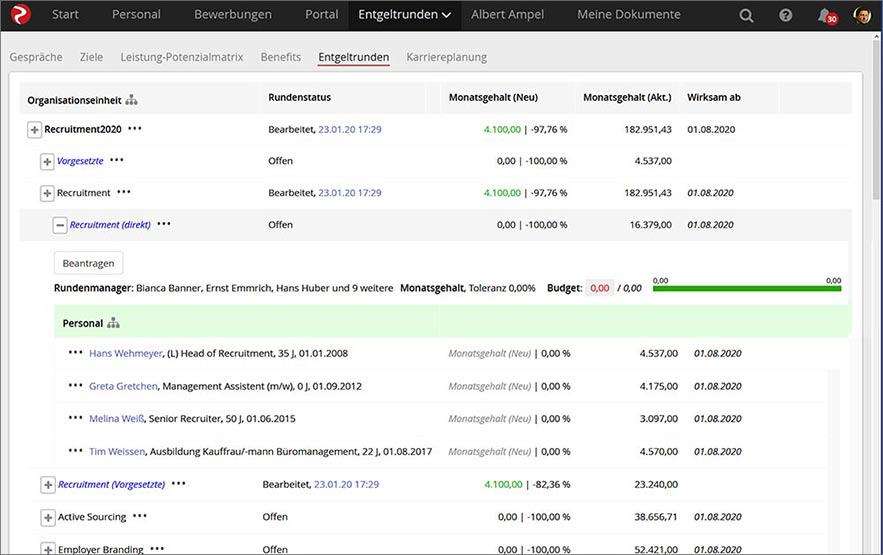Switch to the Karriereplanung tab
883x555 pixels.
(x=447, y=57)
